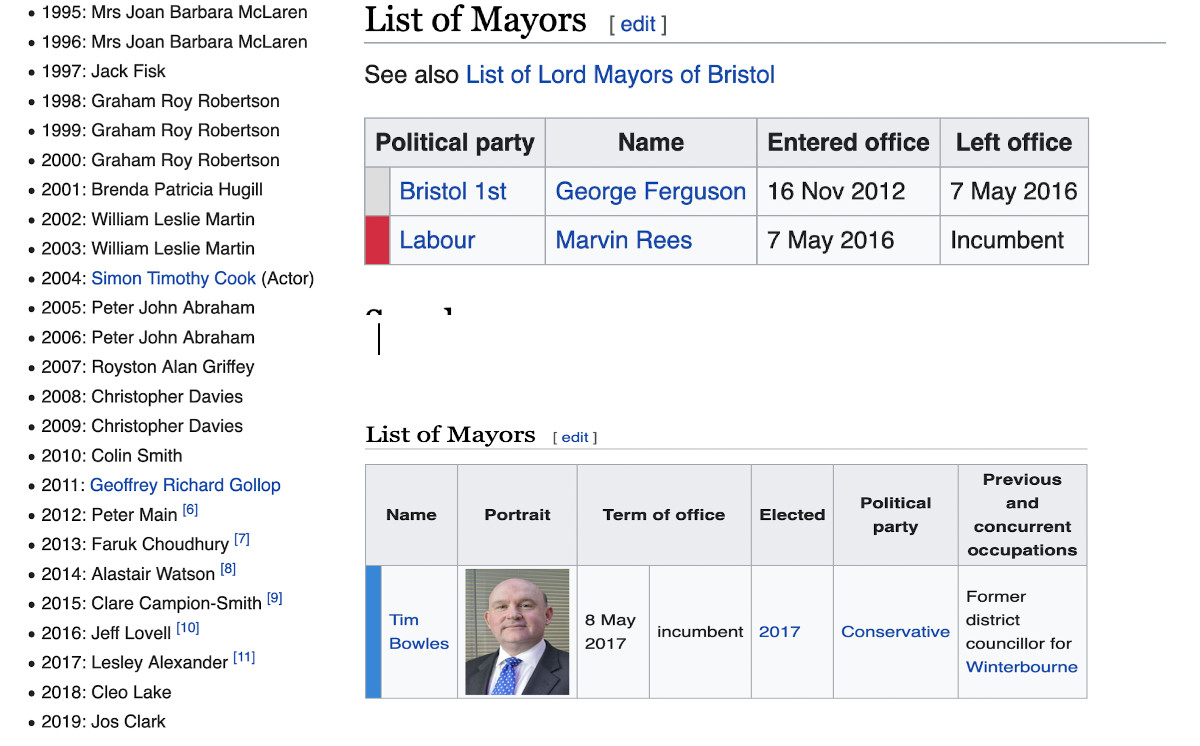Screen dimensions: 1200x746
Task: Open the Winterbourne link
Action: (1021, 666)
